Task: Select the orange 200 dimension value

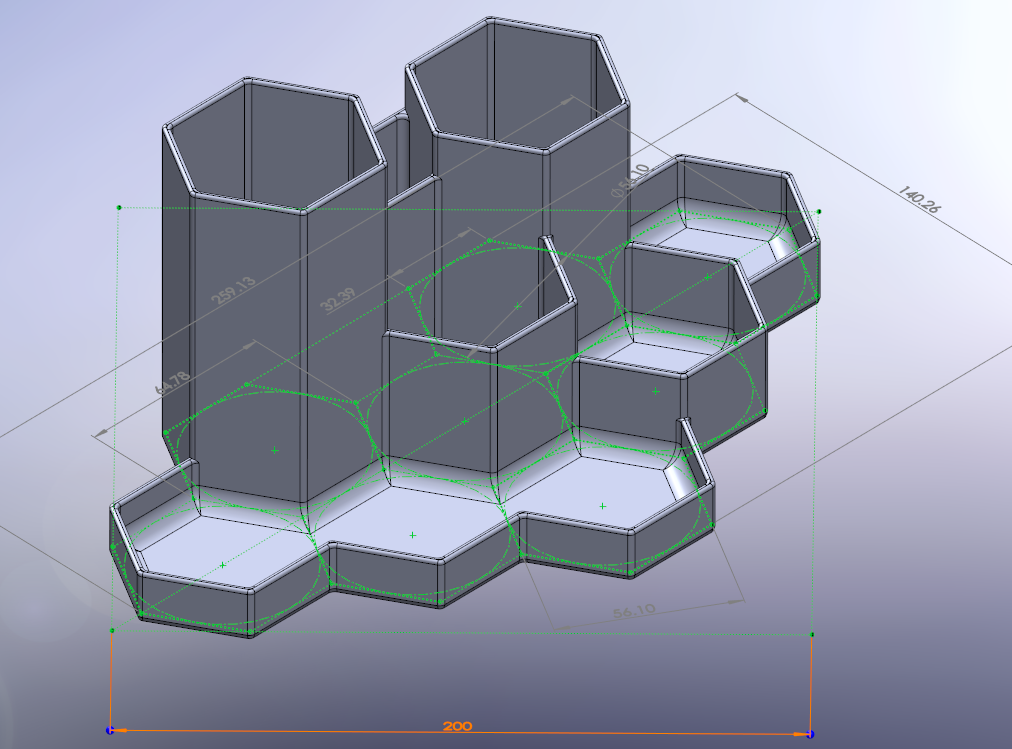Action: tap(458, 726)
